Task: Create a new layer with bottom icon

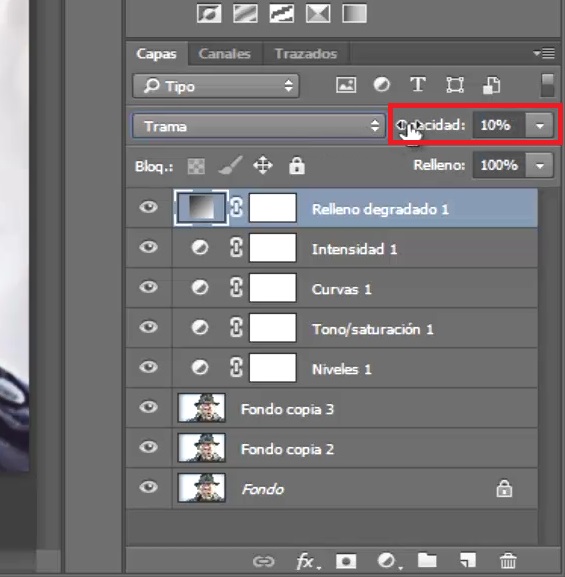Action: [x=468, y=561]
